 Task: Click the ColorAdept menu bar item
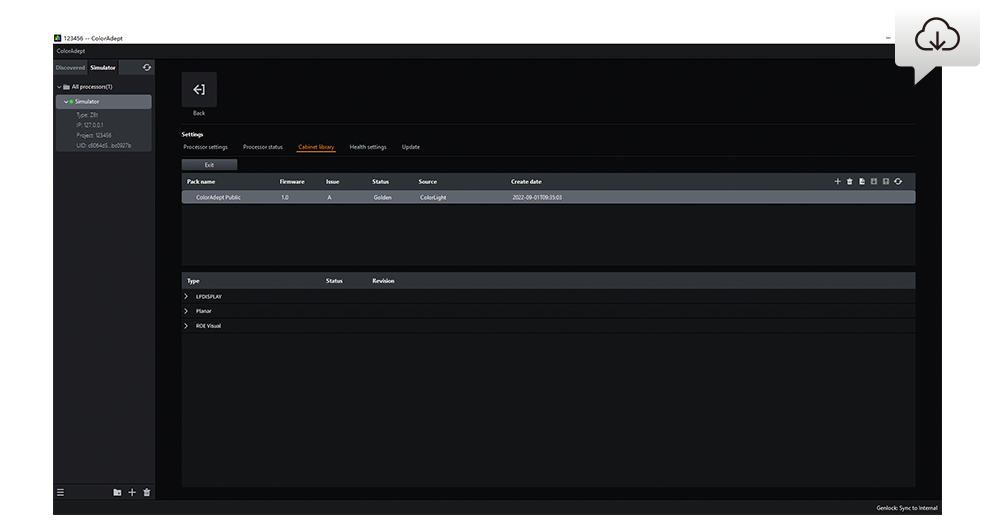click(71, 51)
